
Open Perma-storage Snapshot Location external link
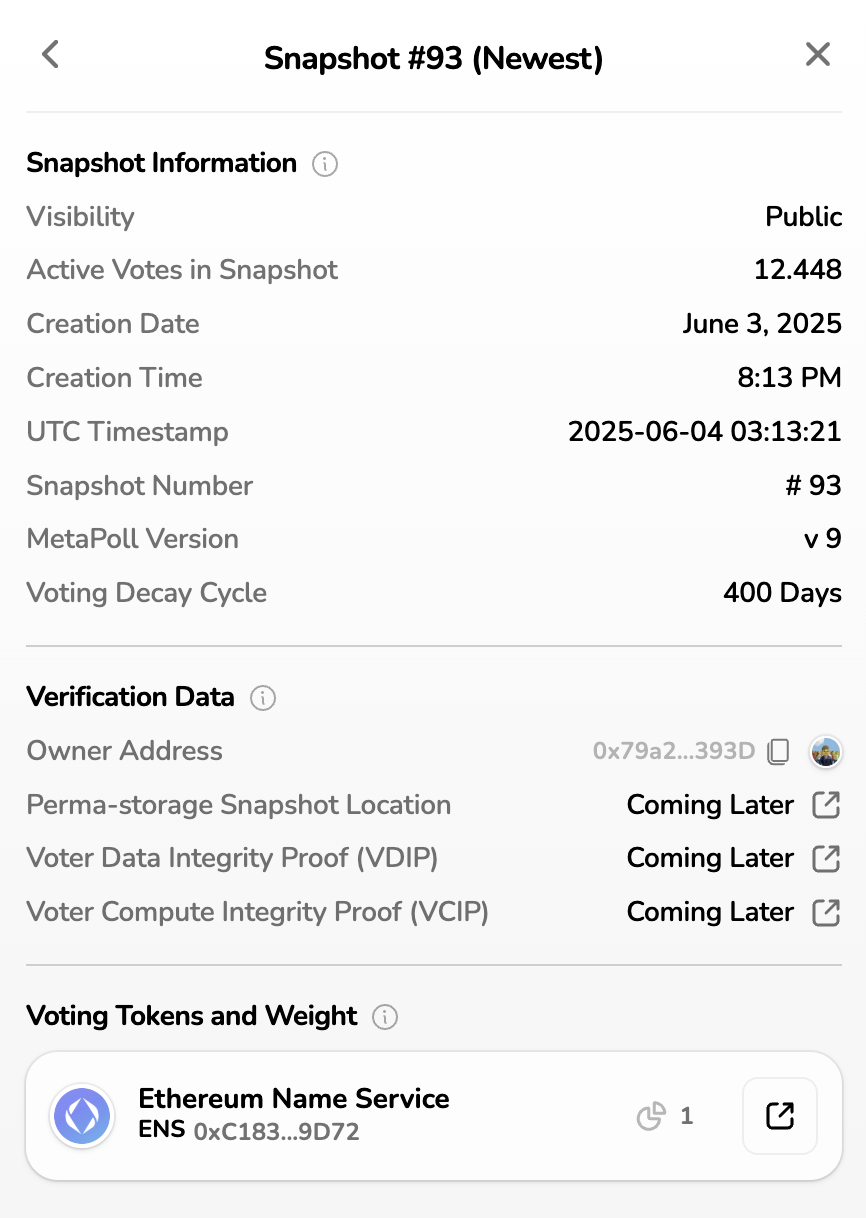(826, 805)
